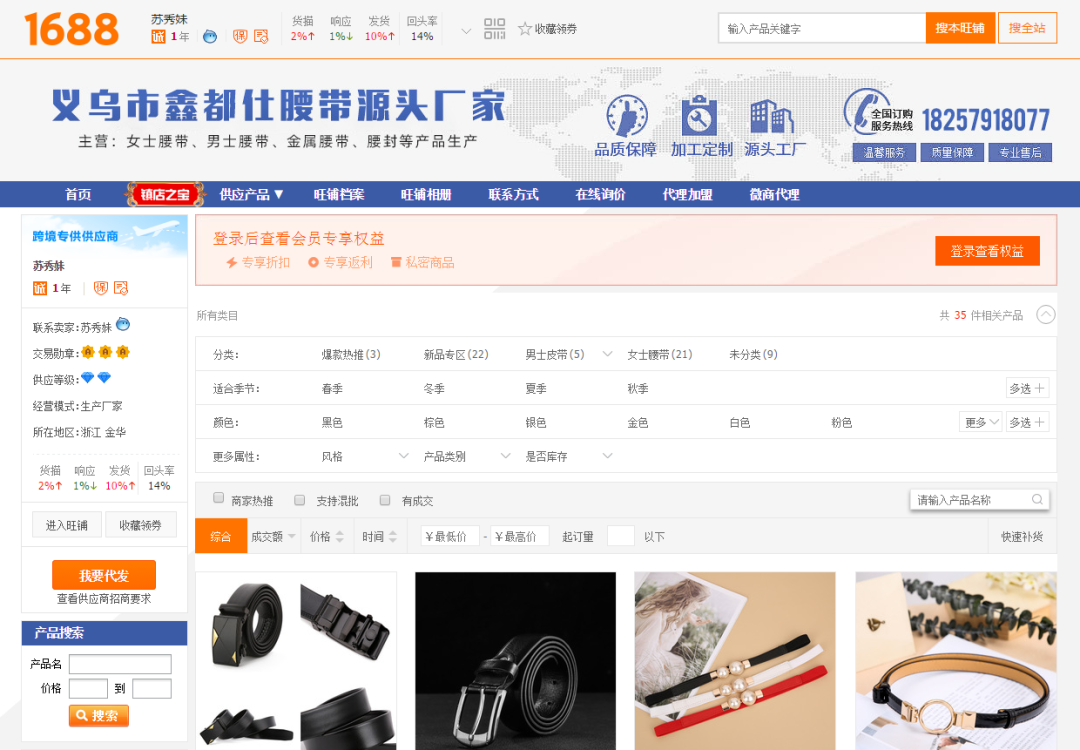This screenshot has width=1080, height=750.
Task: Click the Wangwang chat icon beside 联系卖家
Action: 123,325
